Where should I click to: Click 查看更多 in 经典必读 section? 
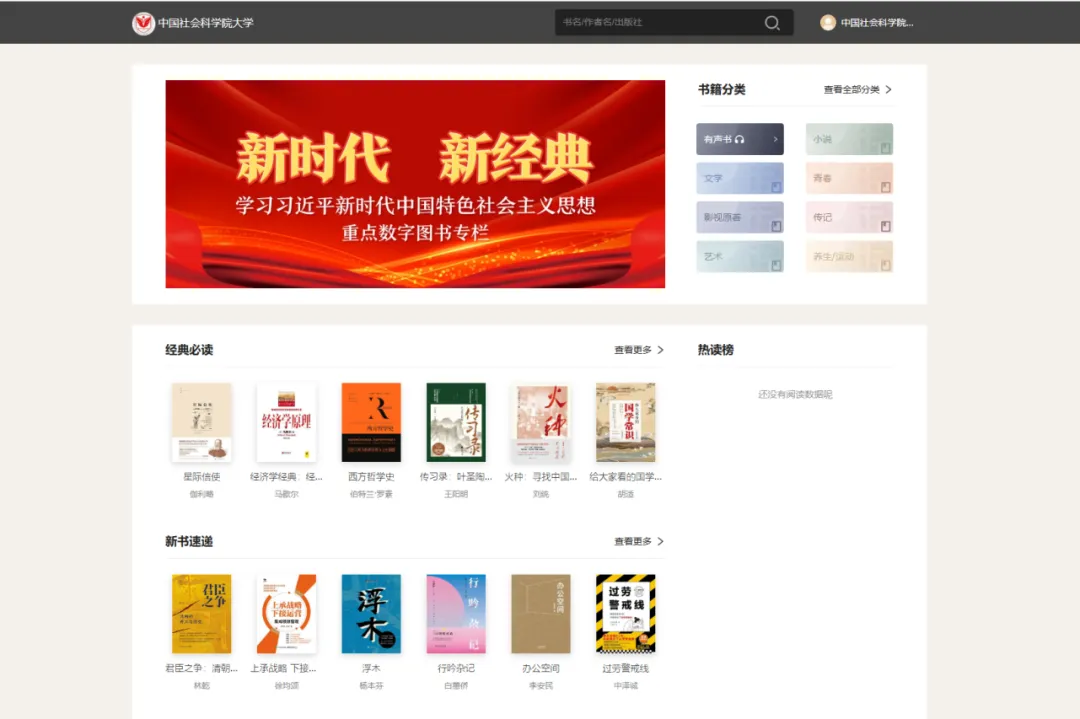point(632,350)
